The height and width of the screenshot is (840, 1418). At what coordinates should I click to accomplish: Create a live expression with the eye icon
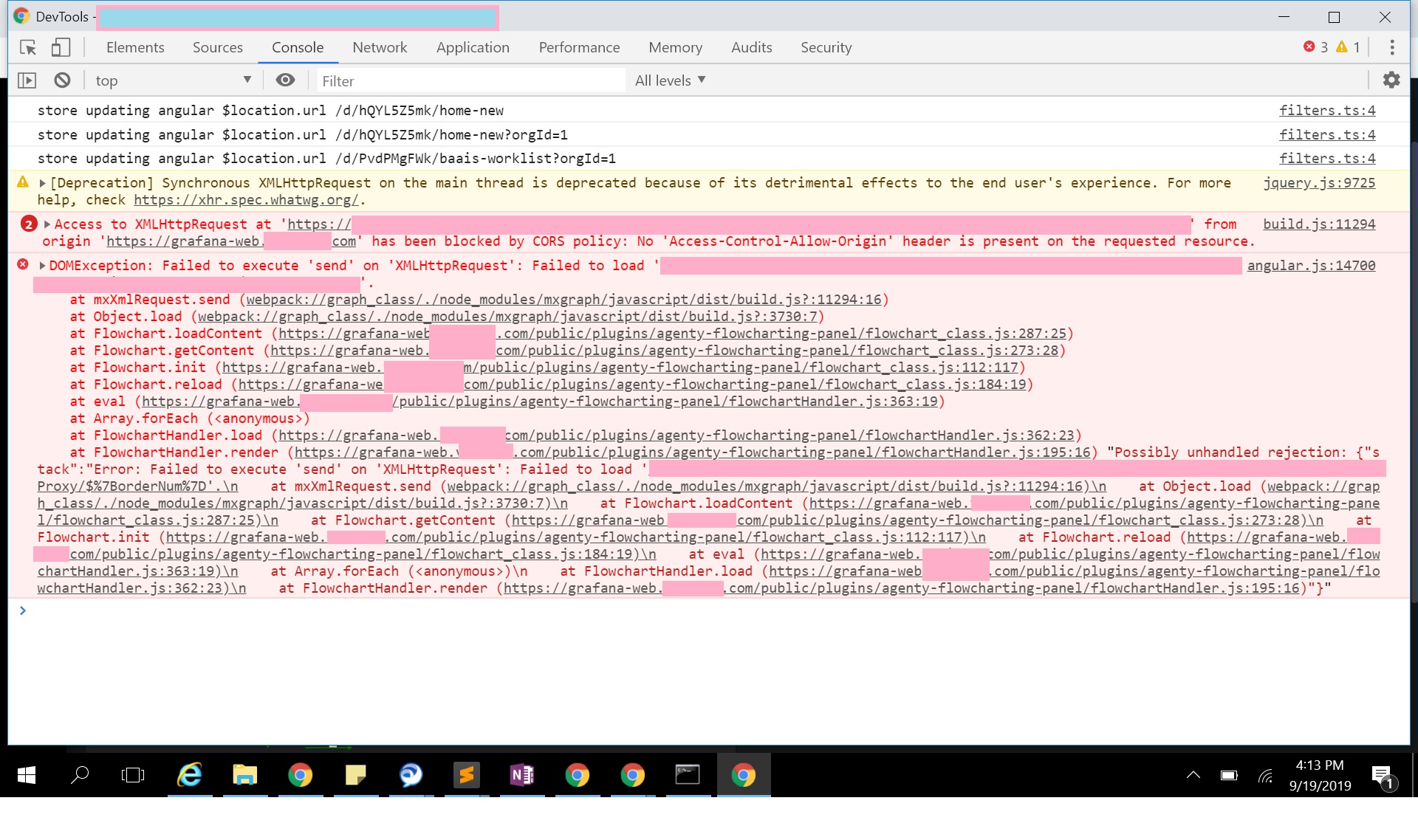pos(286,80)
